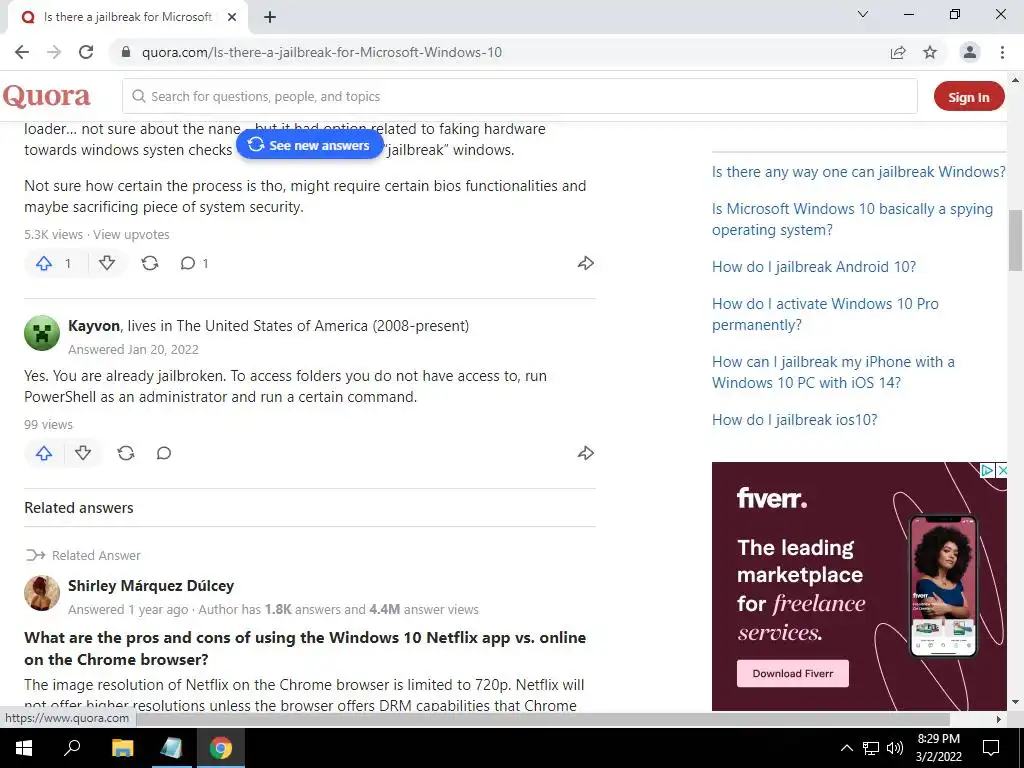Load new answers with See new answers

tap(310, 145)
